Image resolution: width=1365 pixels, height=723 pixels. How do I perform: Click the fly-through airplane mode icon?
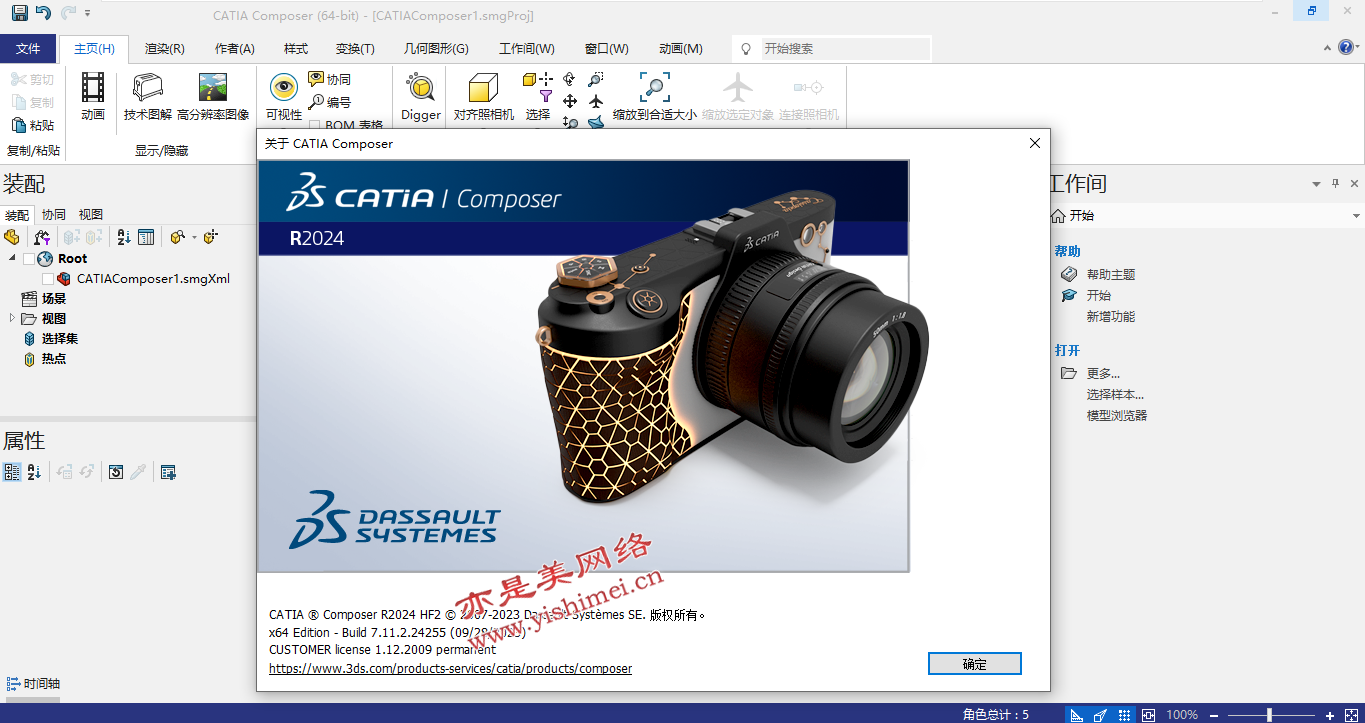596,101
